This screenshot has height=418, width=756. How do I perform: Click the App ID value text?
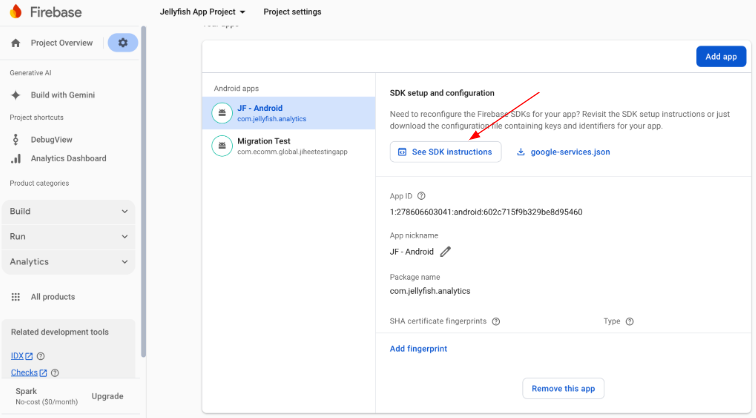tap(486, 212)
